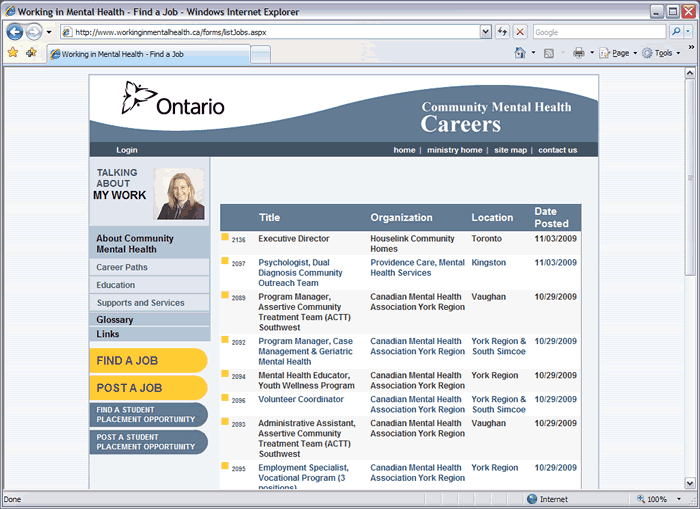Click the Favorites Center star icon

click(x=13, y=53)
